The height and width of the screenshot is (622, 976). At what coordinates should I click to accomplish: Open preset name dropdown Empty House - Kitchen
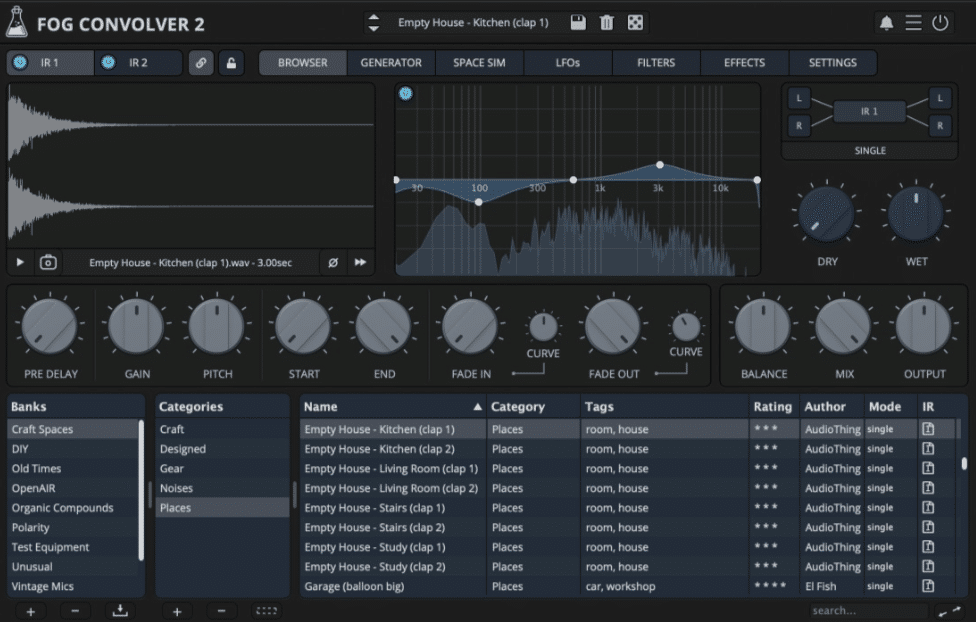tap(473, 22)
